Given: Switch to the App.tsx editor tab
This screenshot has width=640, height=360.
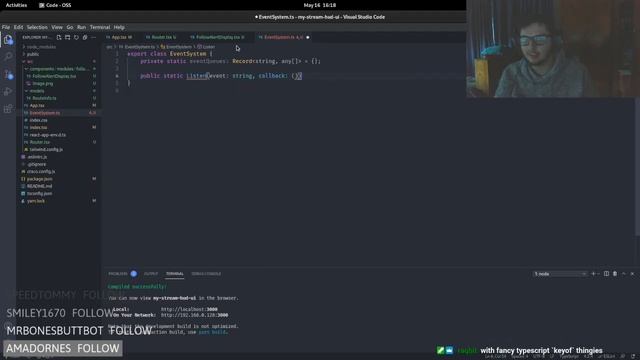Looking at the screenshot, I should [121, 37].
